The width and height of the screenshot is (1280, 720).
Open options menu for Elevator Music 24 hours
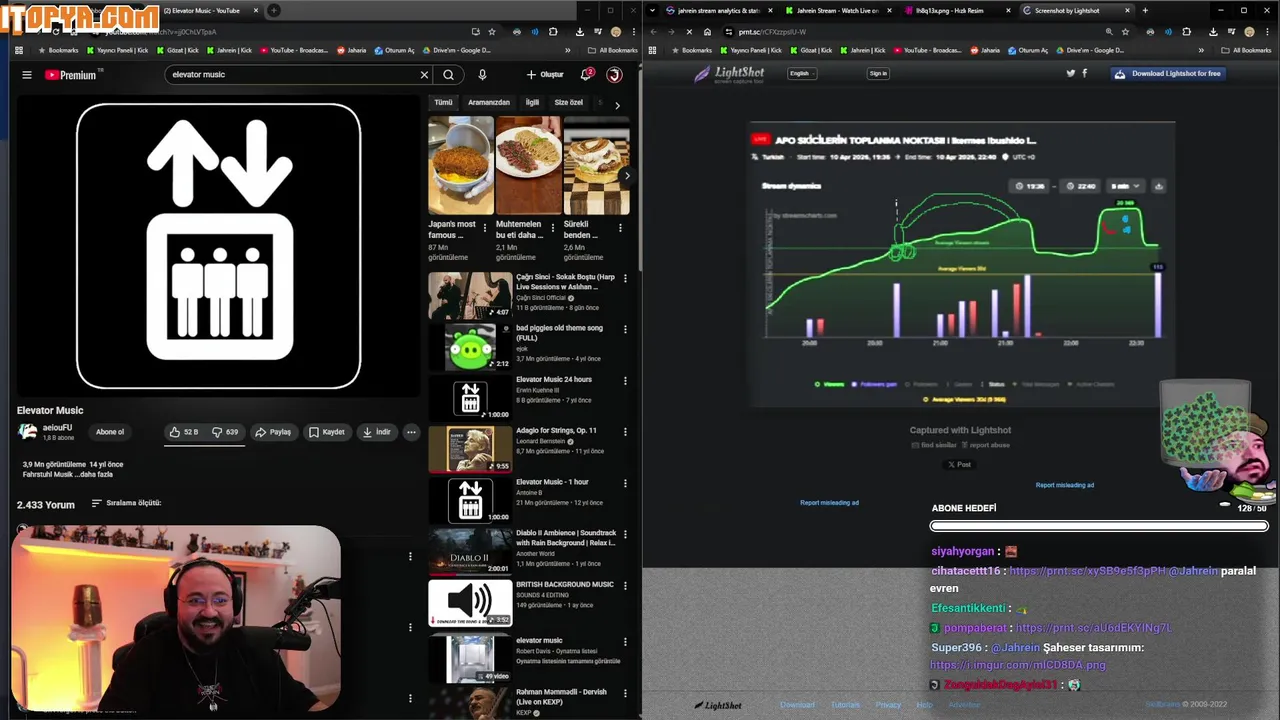point(625,381)
